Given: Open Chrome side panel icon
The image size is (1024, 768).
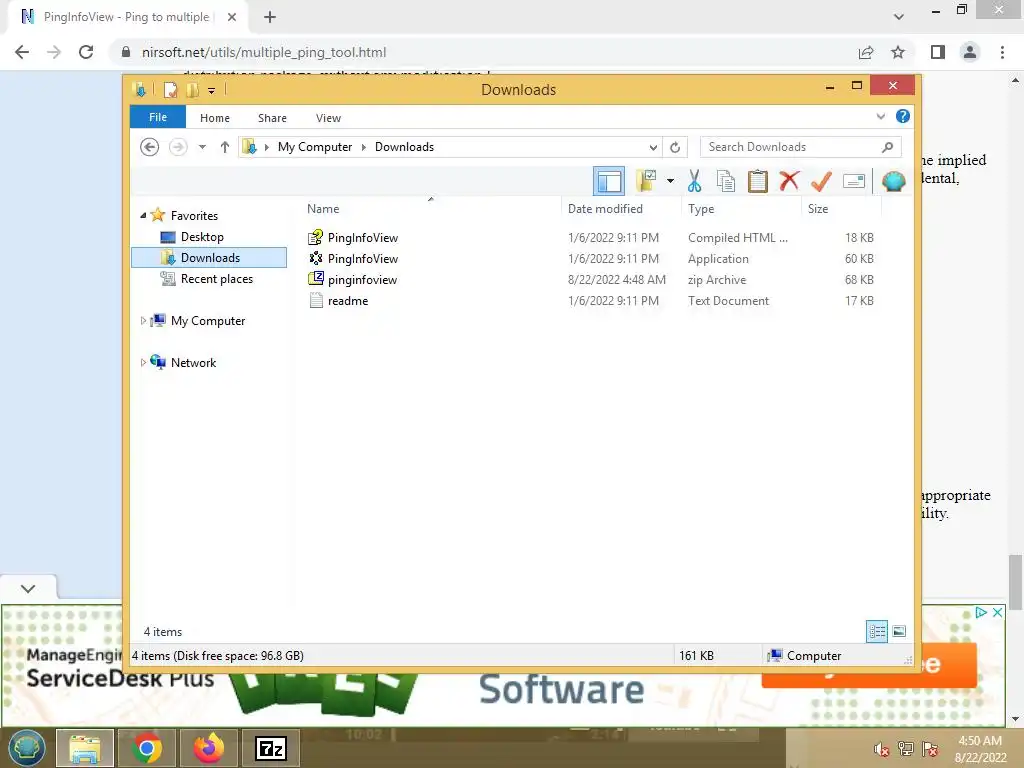Looking at the screenshot, I should coord(938,52).
